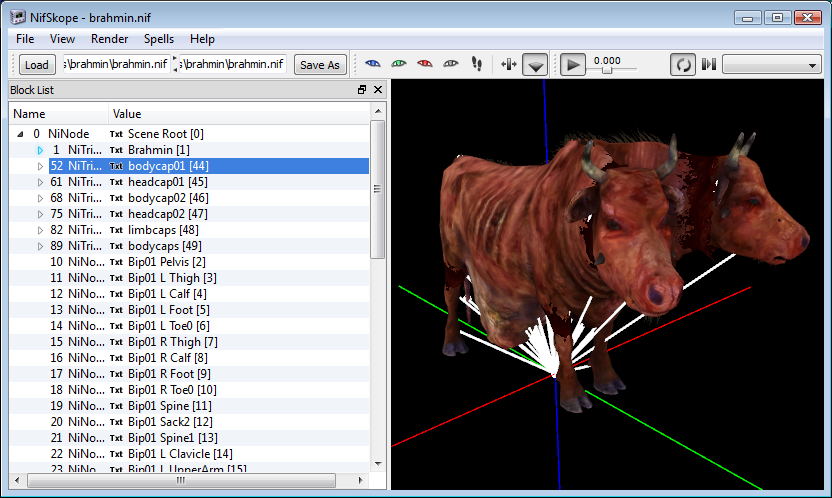832x498 pixels.
Task: Expand the headcap02 [47] block
Action: pos(40,214)
